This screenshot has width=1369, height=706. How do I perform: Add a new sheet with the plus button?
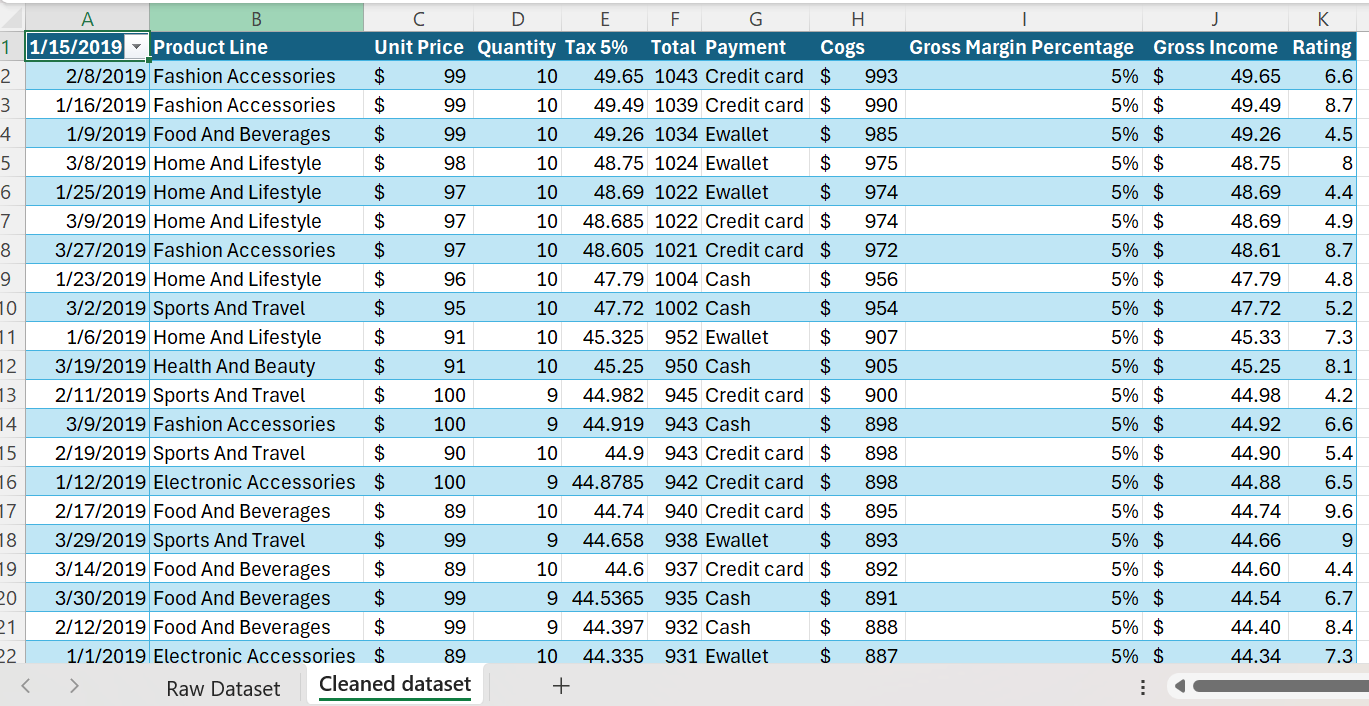(x=561, y=686)
